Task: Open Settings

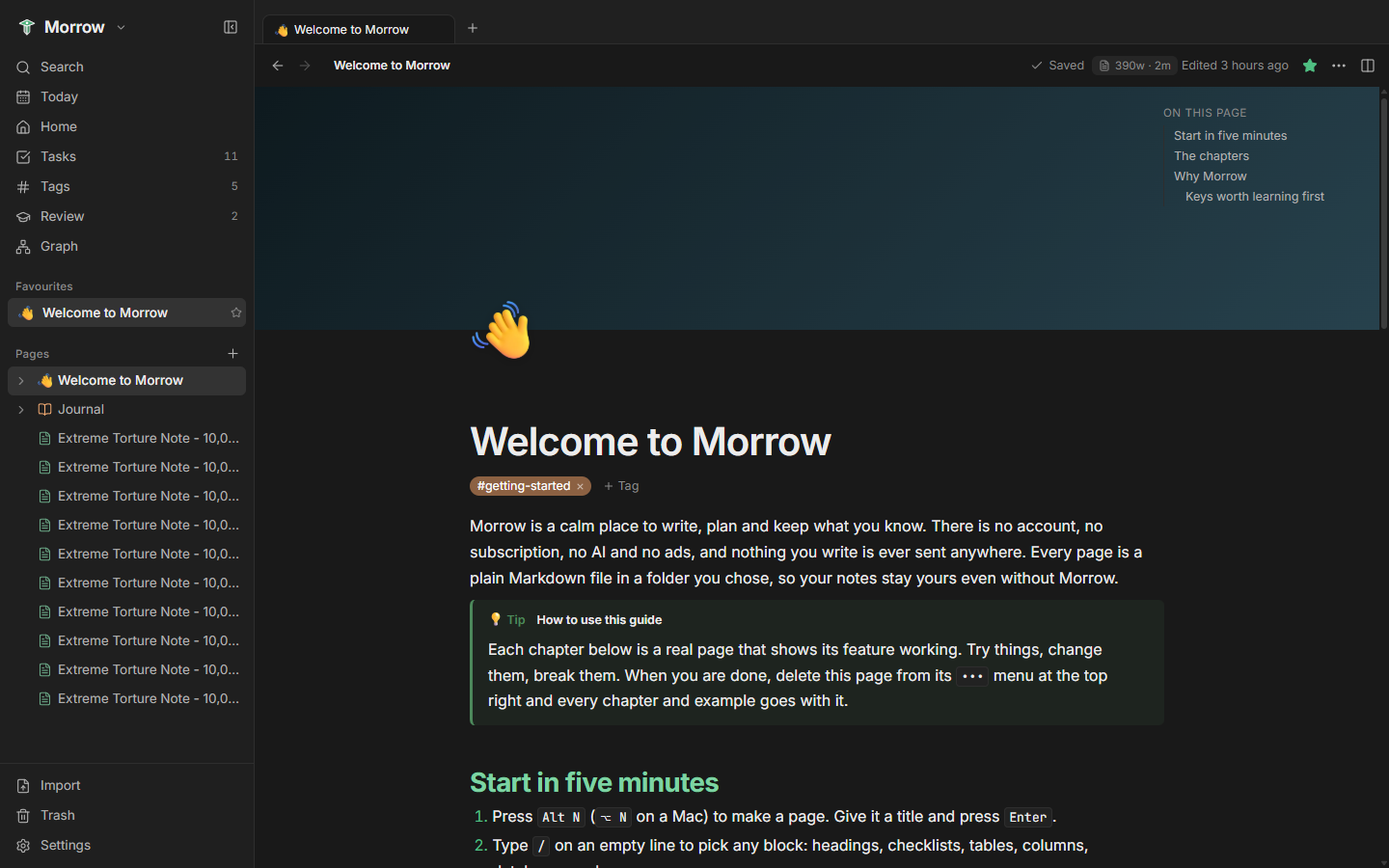Action: click(x=126, y=845)
